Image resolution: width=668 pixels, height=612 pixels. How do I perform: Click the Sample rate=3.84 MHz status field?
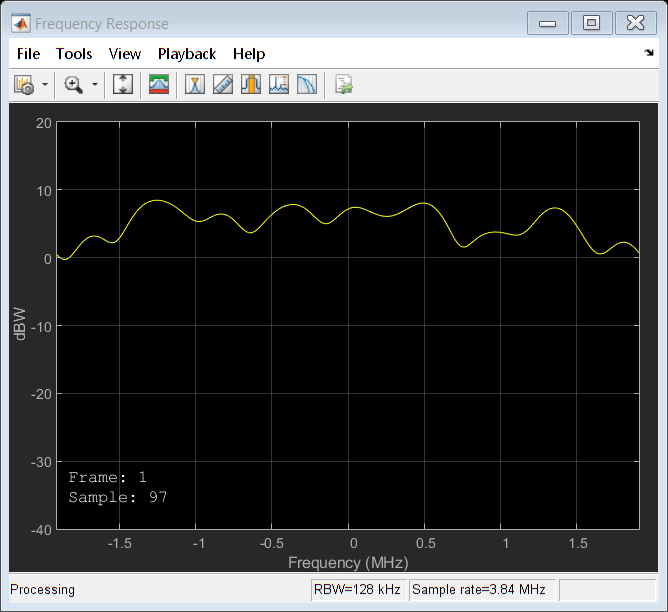(x=481, y=589)
